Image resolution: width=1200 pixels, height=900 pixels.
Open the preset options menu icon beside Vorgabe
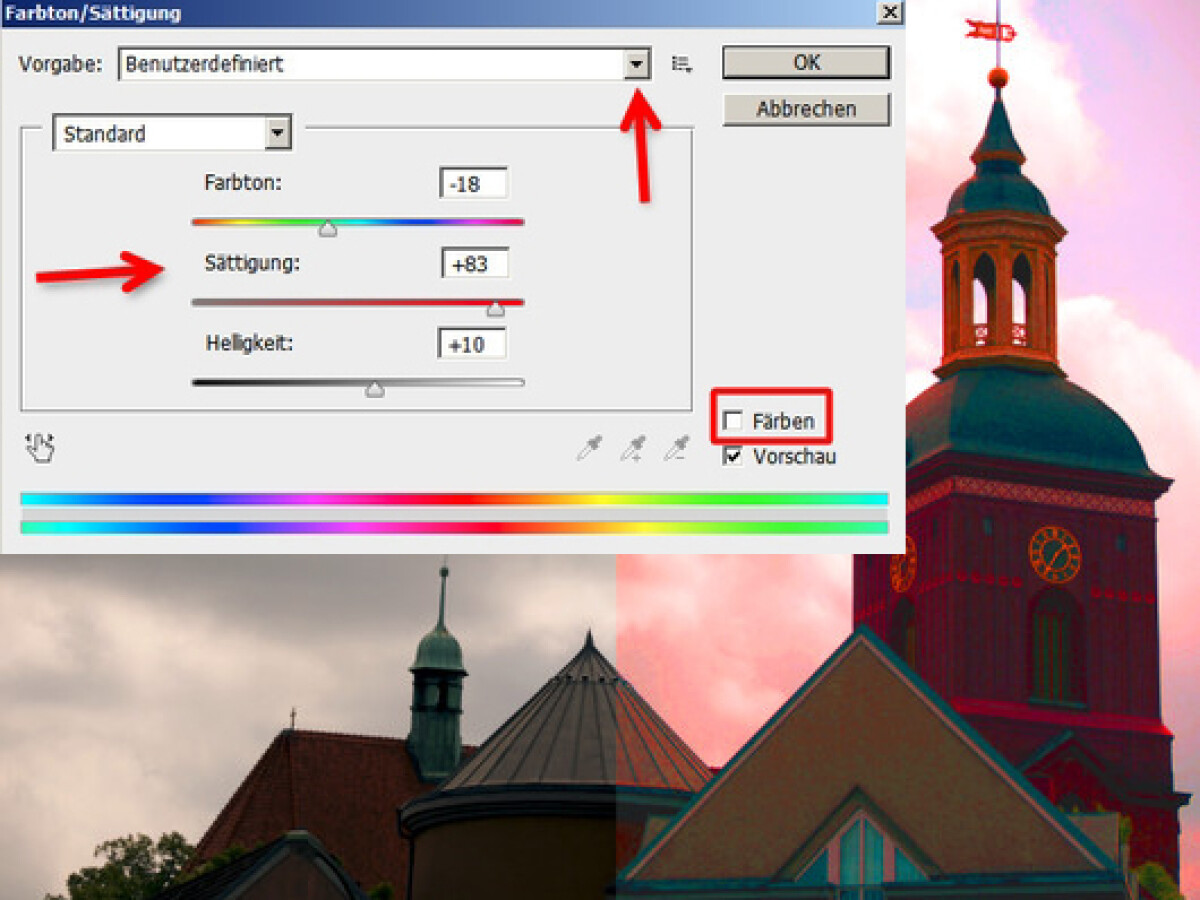click(682, 65)
